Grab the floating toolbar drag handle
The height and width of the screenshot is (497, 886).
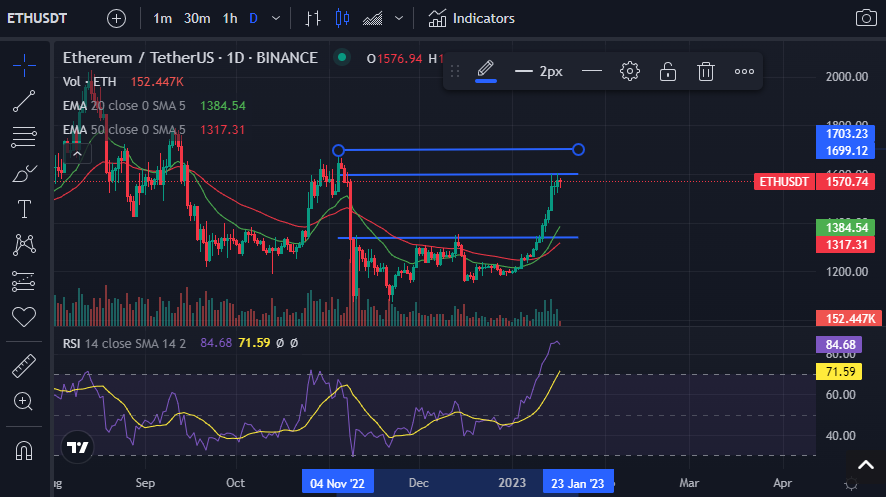tap(455, 71)
